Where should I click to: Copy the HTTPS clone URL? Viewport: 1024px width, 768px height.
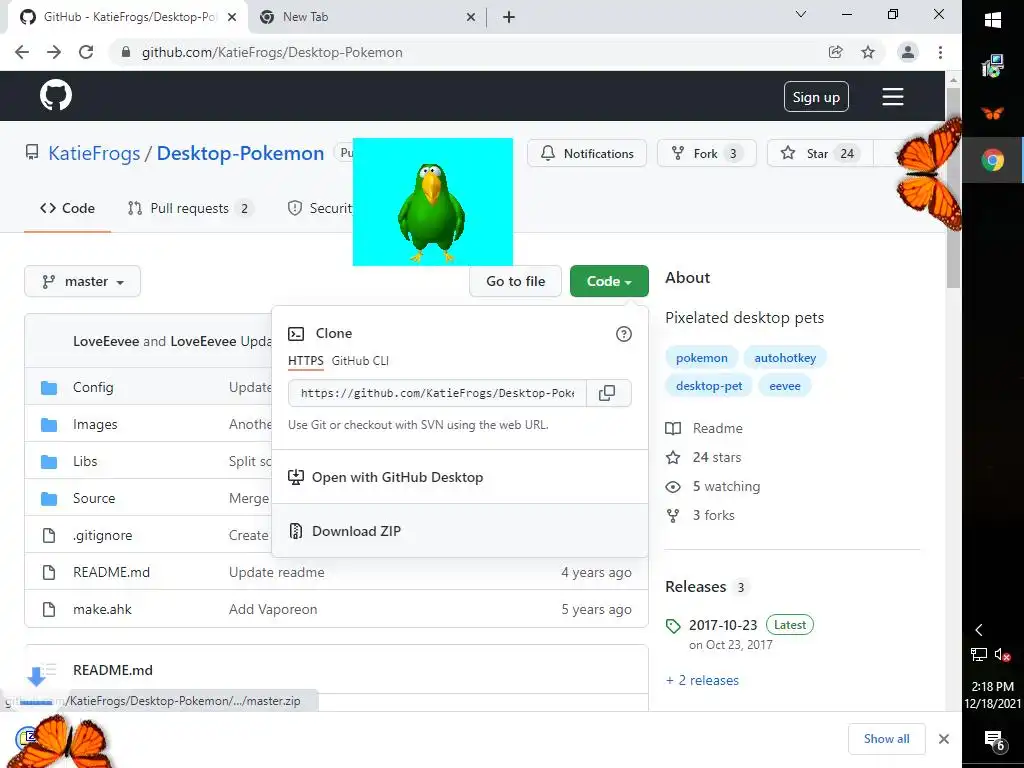607,393
